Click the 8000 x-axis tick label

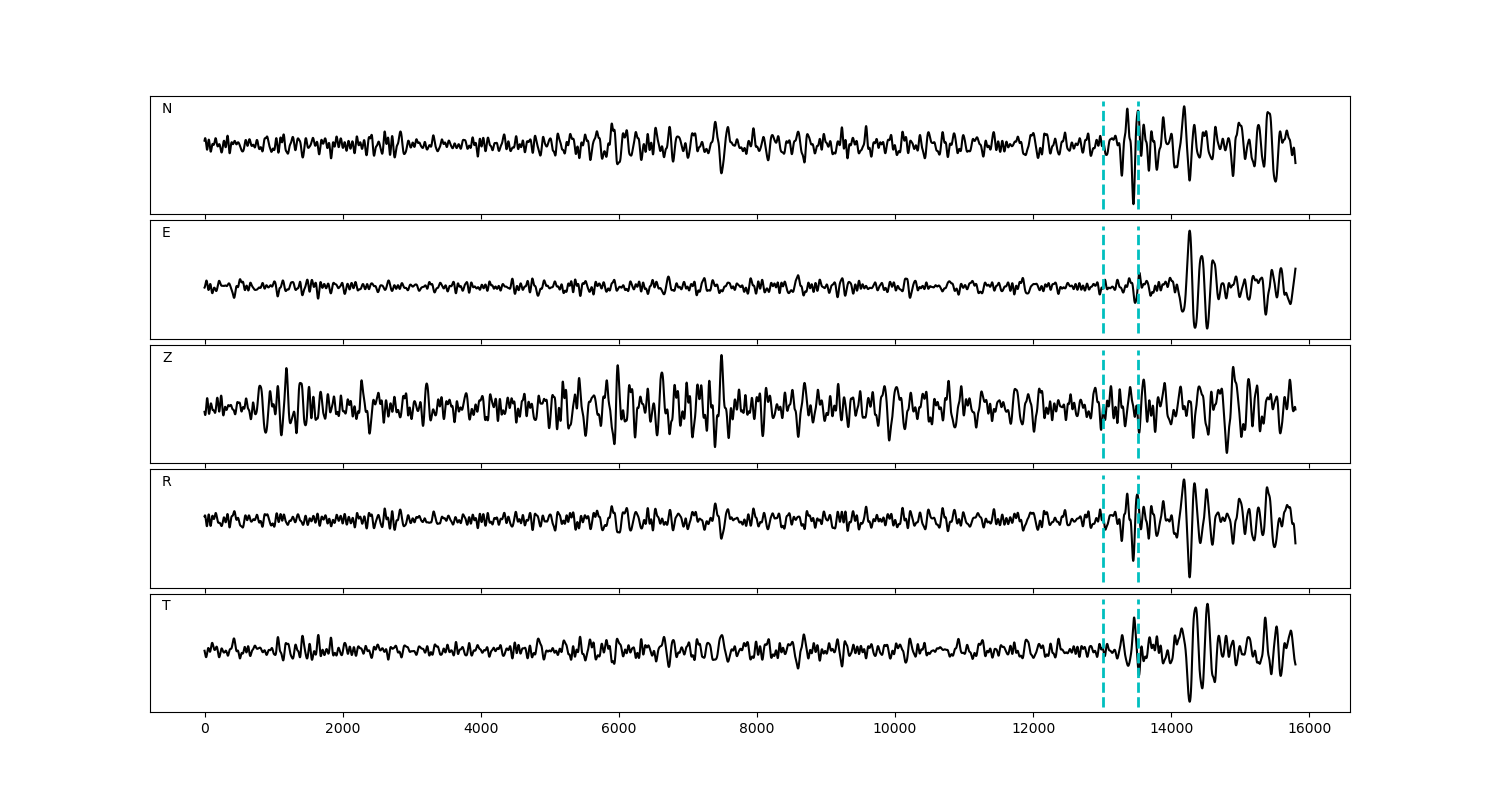[757, 730]
